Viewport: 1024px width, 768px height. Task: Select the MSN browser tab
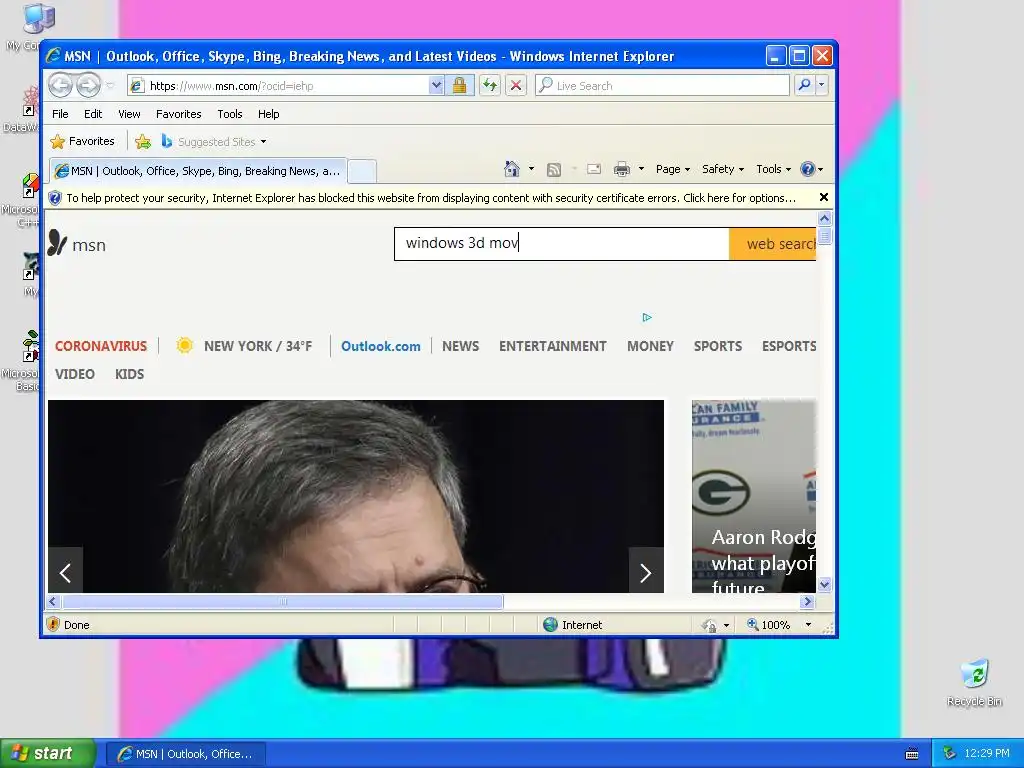click(x=198, y=171)
